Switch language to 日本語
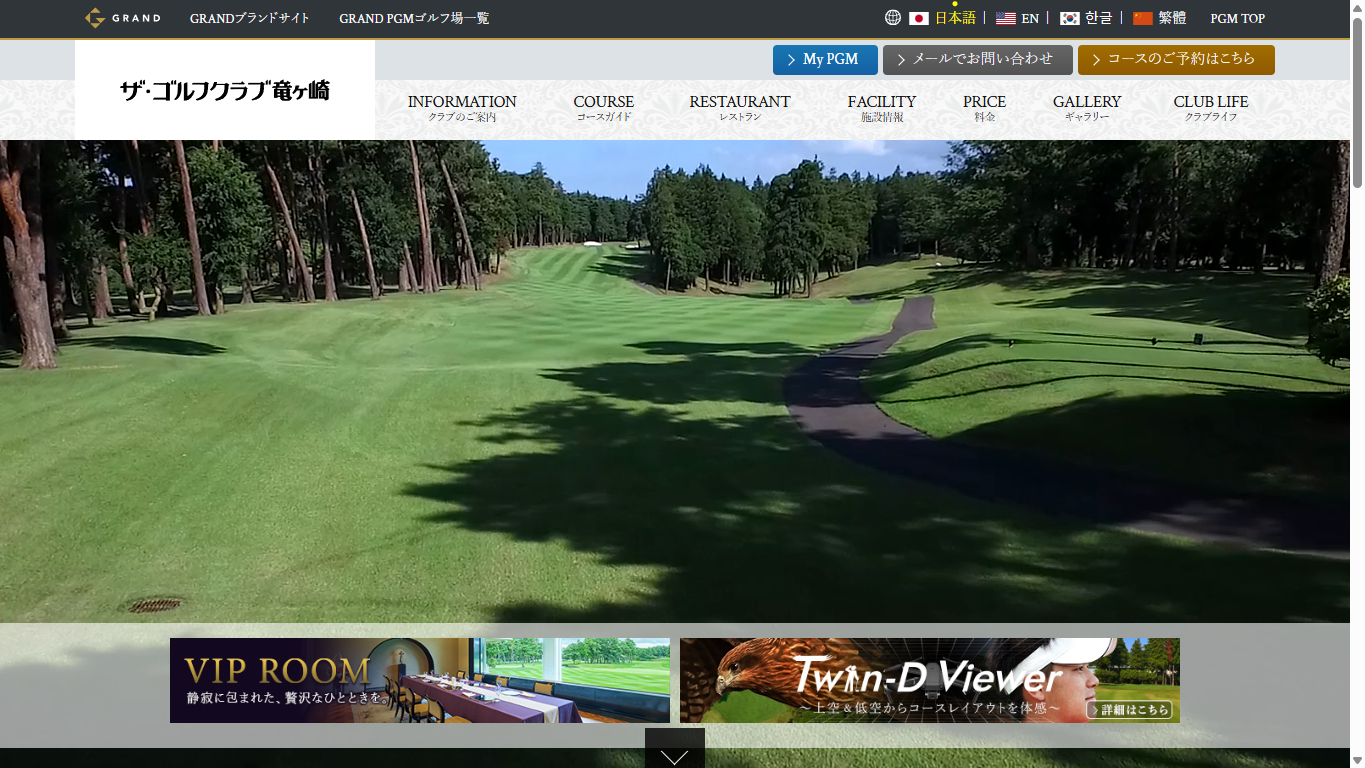This screenshot has height=768, width=1365. tap(955, 18)
